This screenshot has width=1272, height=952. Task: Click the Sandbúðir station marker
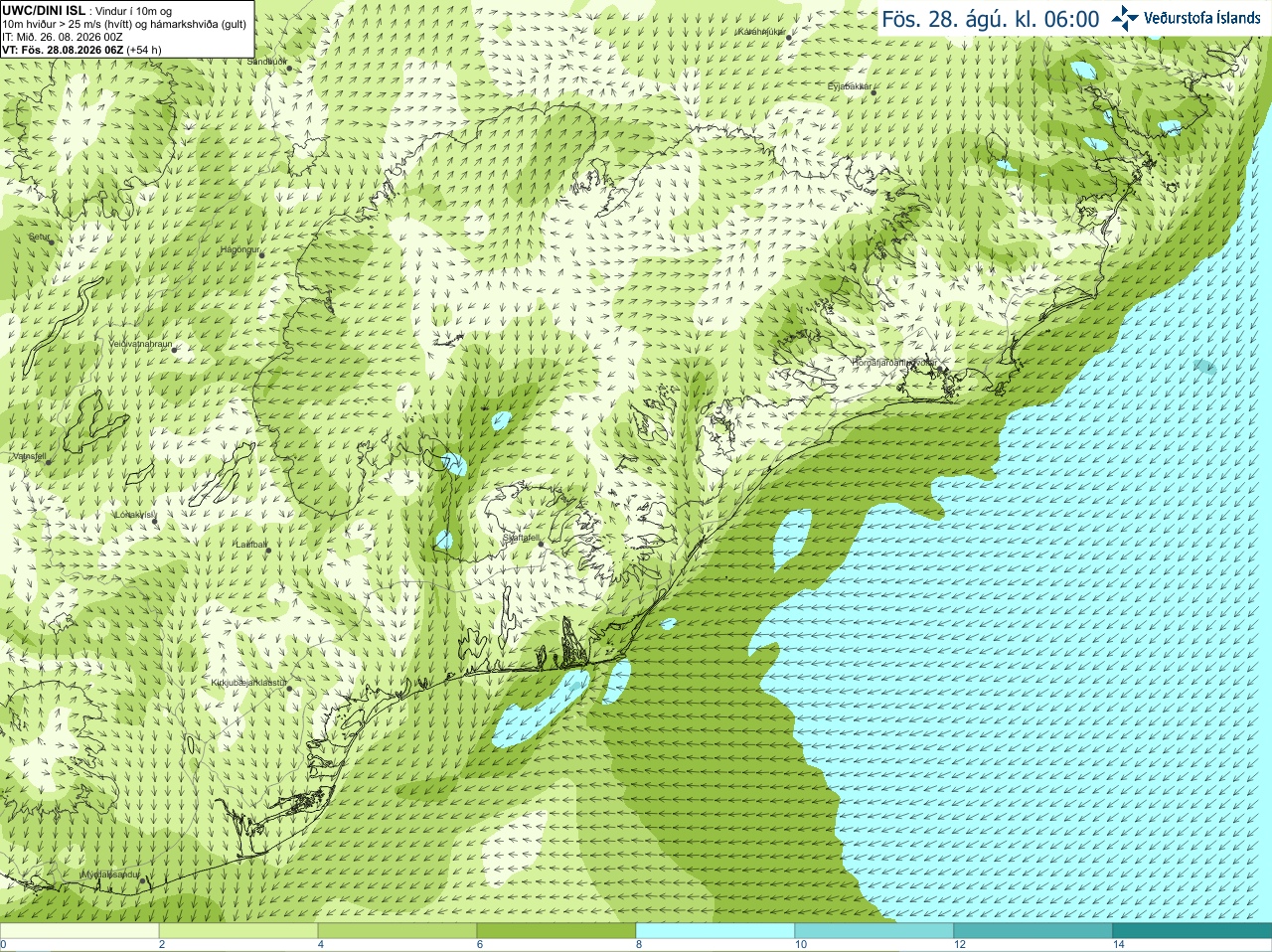[x=289, y=68]
